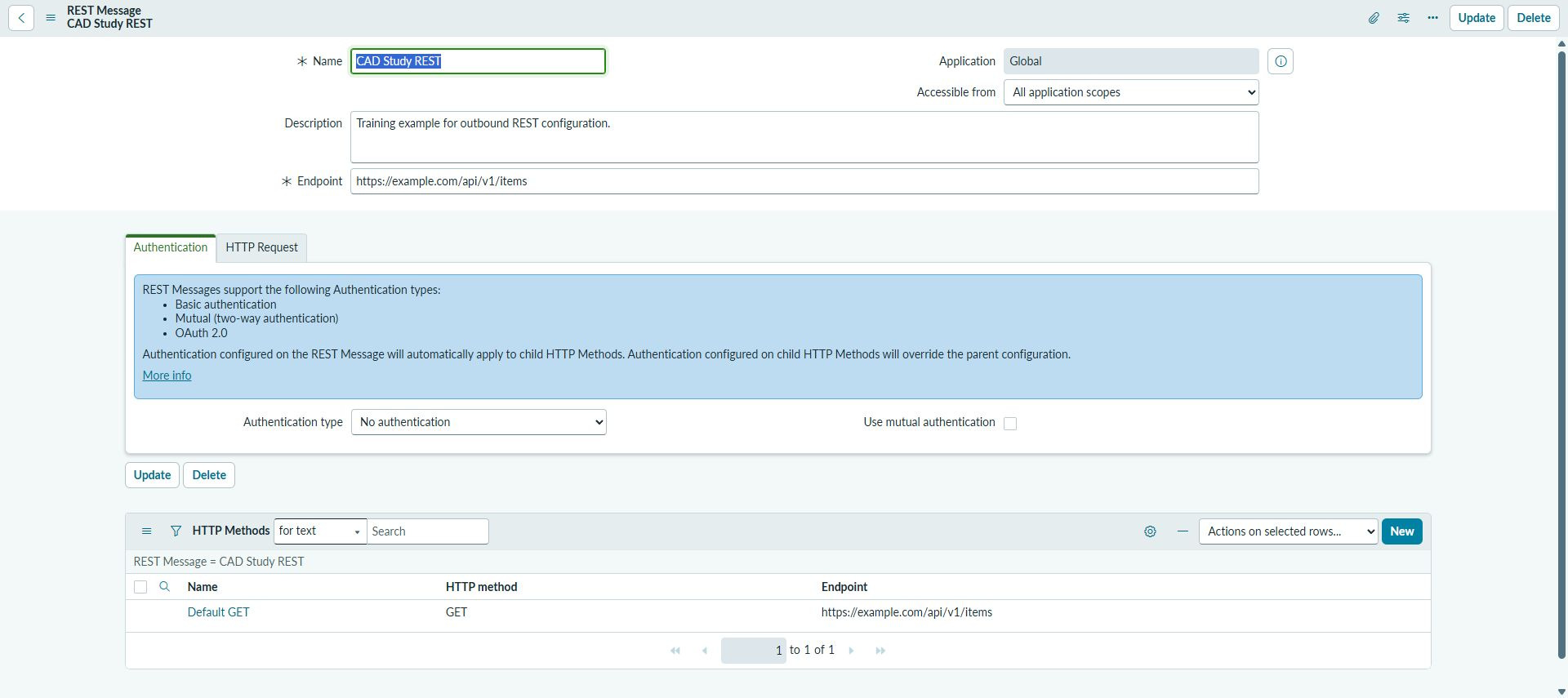Create a New HTTP Method
This screenshot has width=1568, height=698.
click(1402, 531)
